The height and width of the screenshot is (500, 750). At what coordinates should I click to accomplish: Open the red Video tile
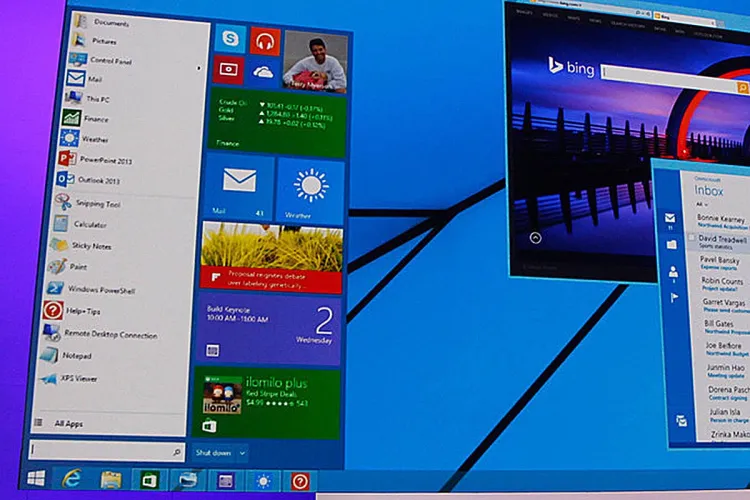click(229, 70)
